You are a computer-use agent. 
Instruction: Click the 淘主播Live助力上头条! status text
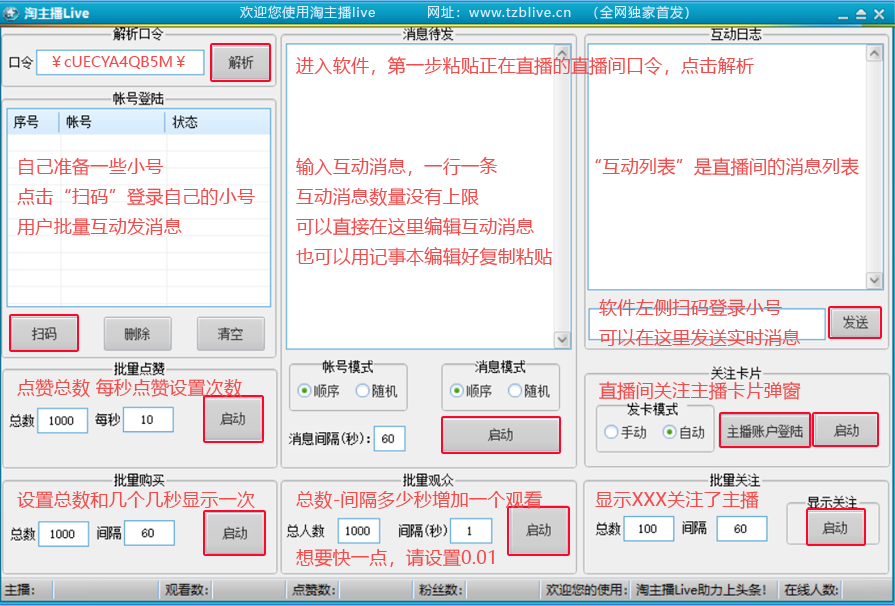701,590
